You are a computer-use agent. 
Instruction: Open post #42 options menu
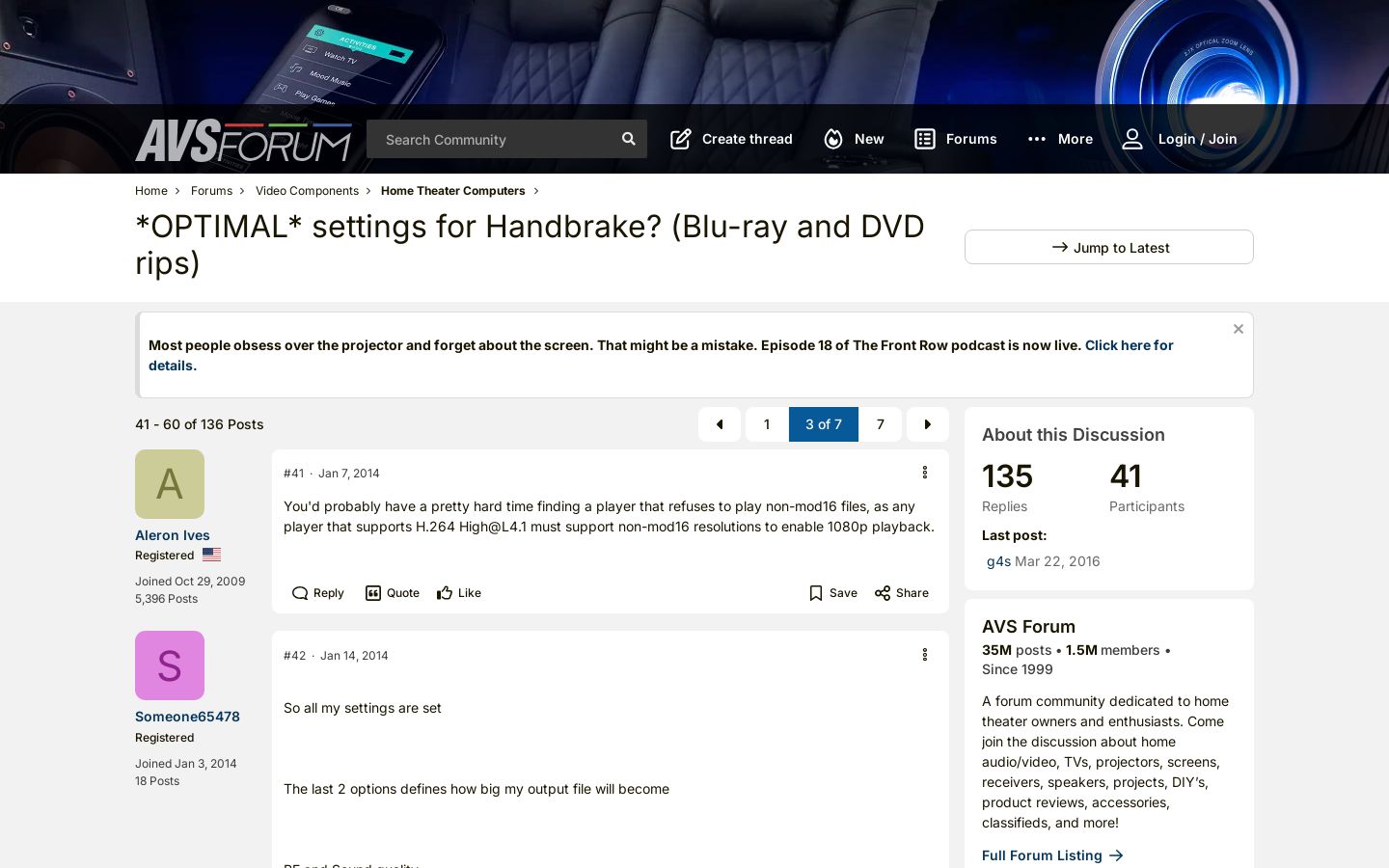point(924,655)
